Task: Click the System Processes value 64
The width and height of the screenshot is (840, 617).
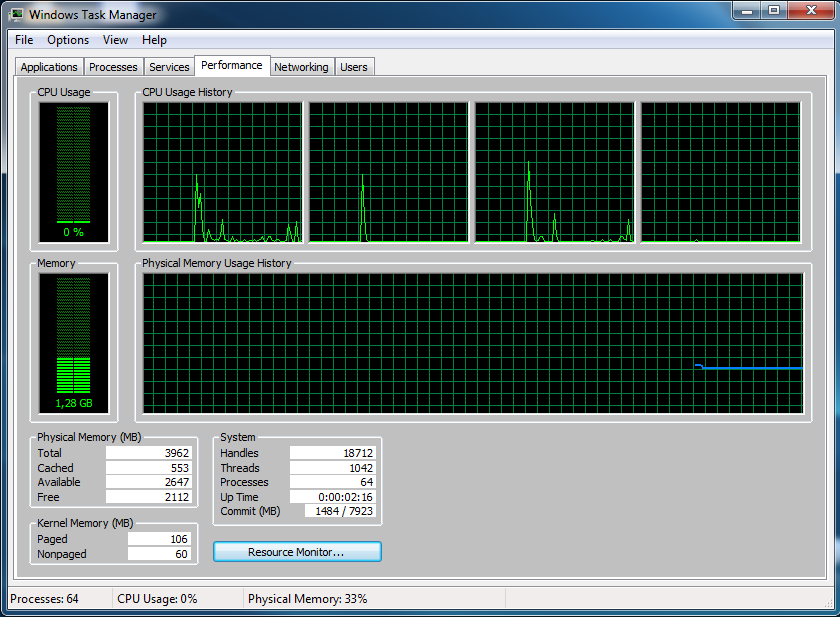Action: [333, 482]
